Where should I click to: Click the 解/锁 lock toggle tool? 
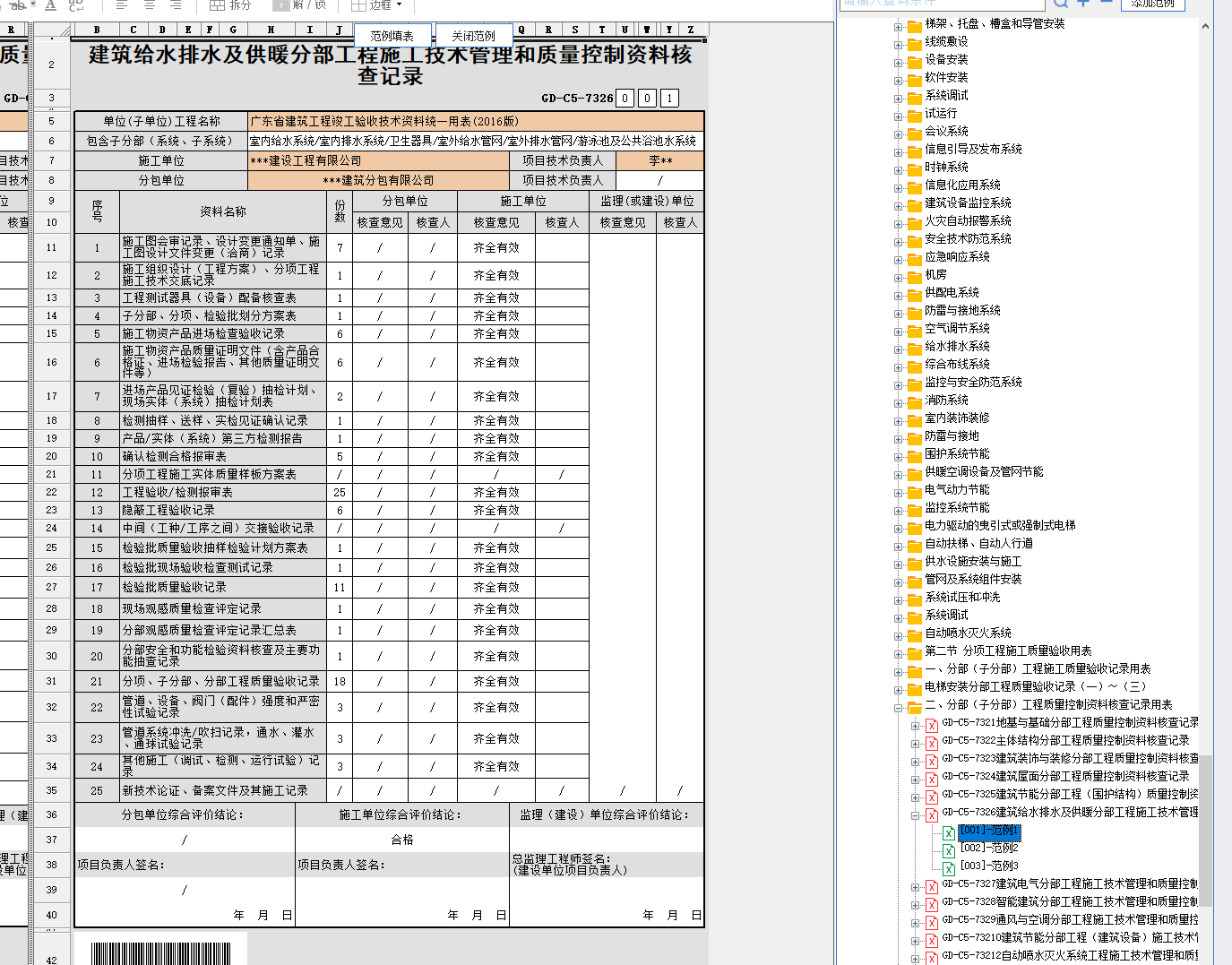click(x=301, y=4)
